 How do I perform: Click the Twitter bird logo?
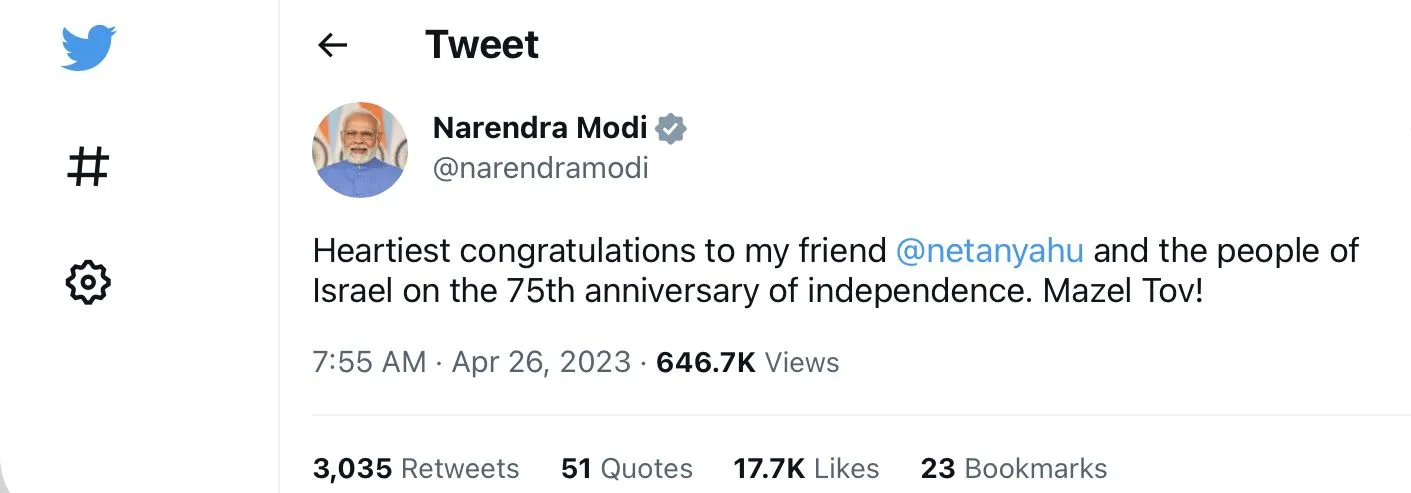(87, 48)
